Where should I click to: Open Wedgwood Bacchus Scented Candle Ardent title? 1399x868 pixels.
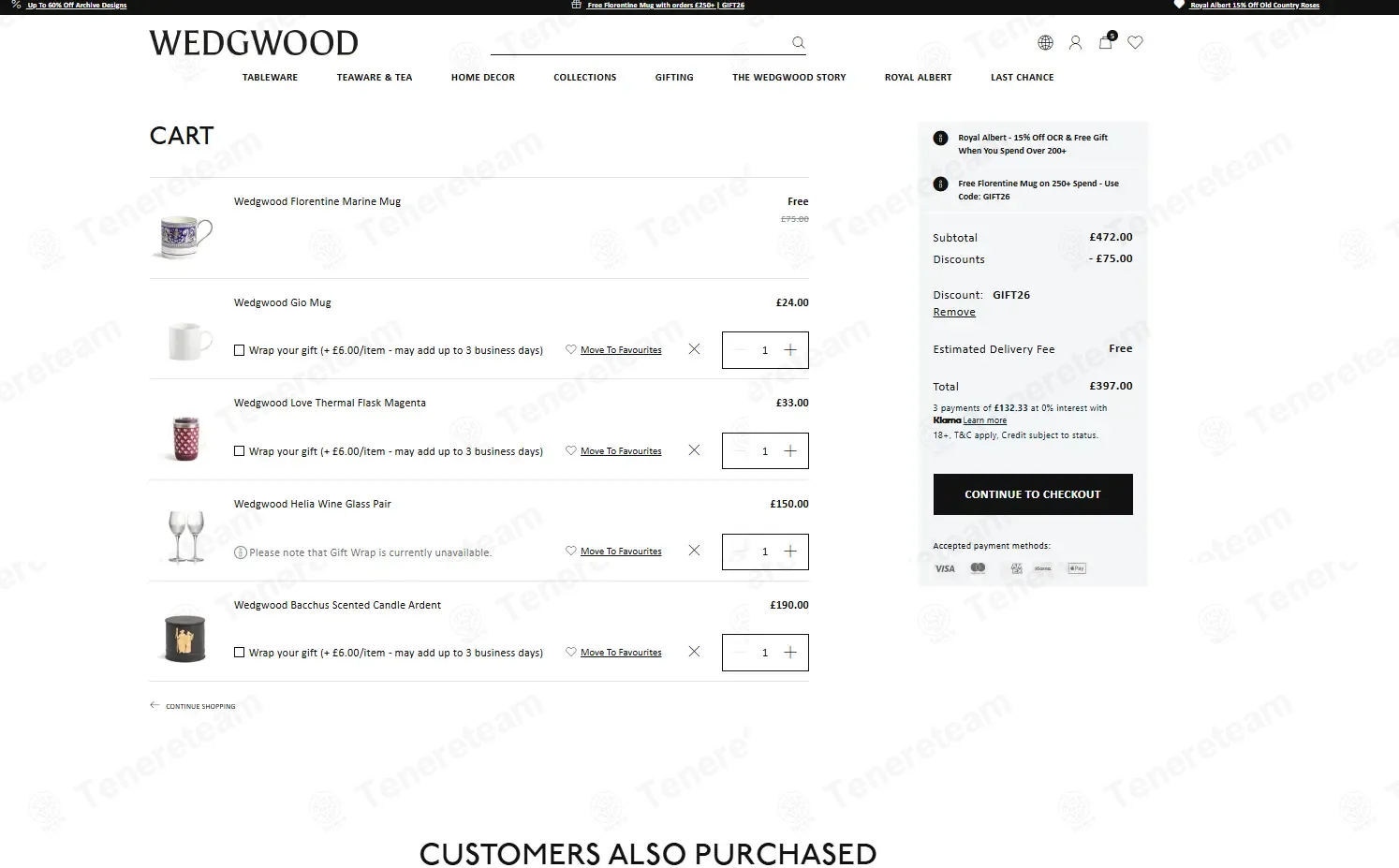click(x=337, y=605)
